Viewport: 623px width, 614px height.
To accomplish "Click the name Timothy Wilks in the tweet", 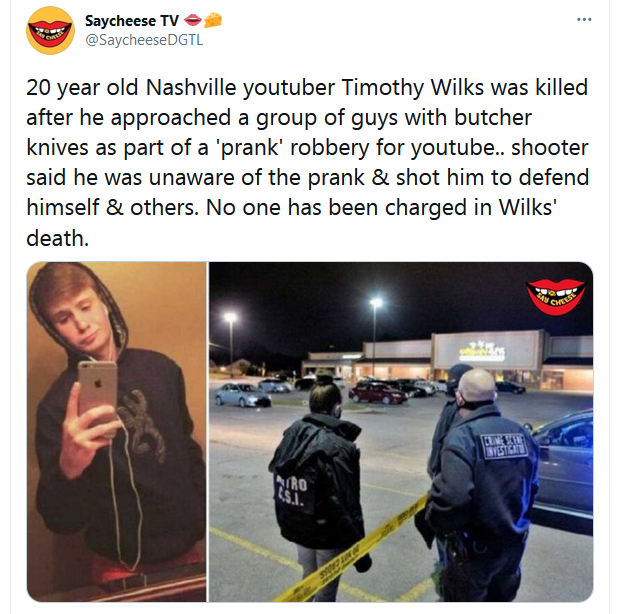I will (413, 87).
